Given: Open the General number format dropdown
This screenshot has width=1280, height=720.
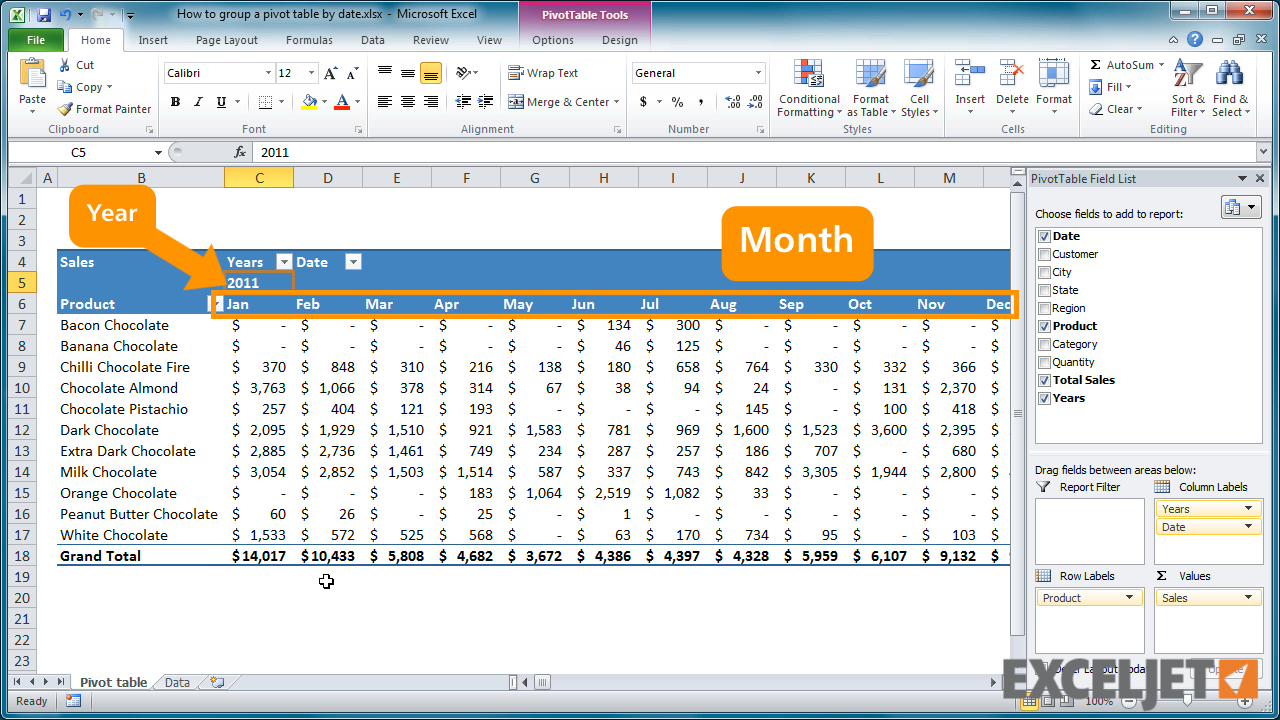Looking at the screenshot, I should tap(758, 73).
